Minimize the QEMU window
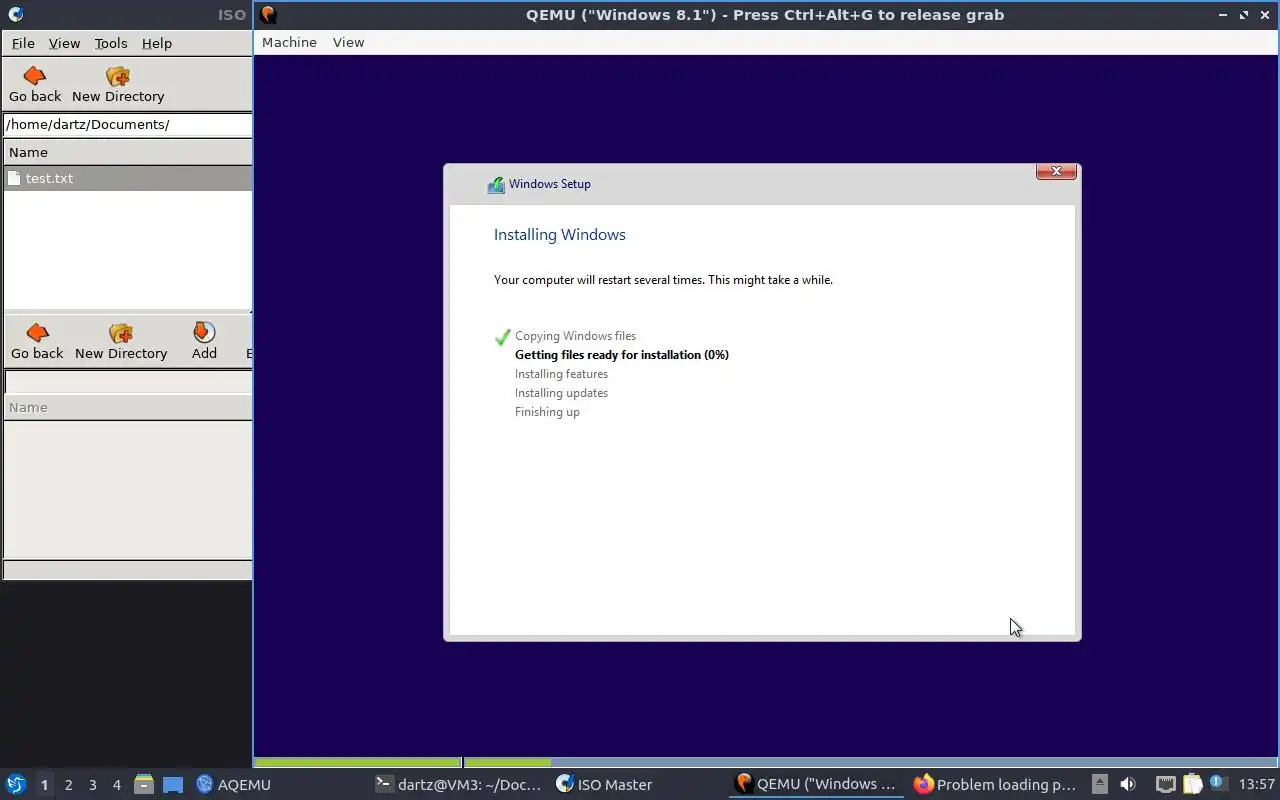This screenshot has width=1280, height=800. pyautogui.click(x=1223, y=15)
